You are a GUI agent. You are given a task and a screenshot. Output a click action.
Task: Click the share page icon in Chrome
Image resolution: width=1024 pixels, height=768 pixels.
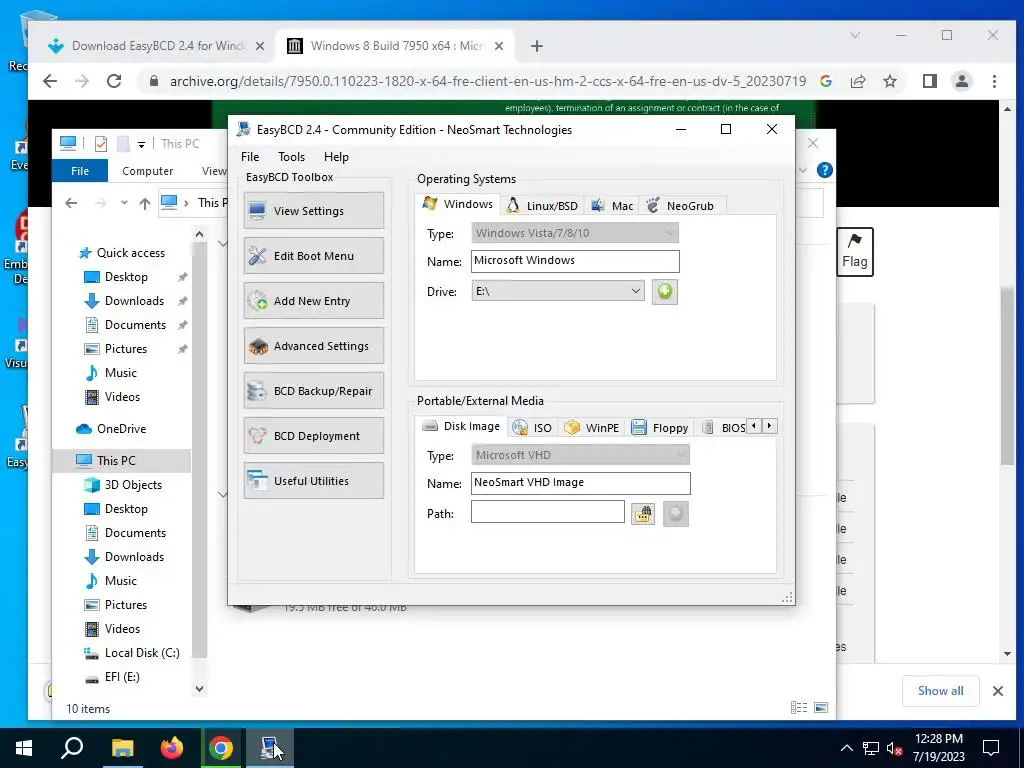click(857, 81)
